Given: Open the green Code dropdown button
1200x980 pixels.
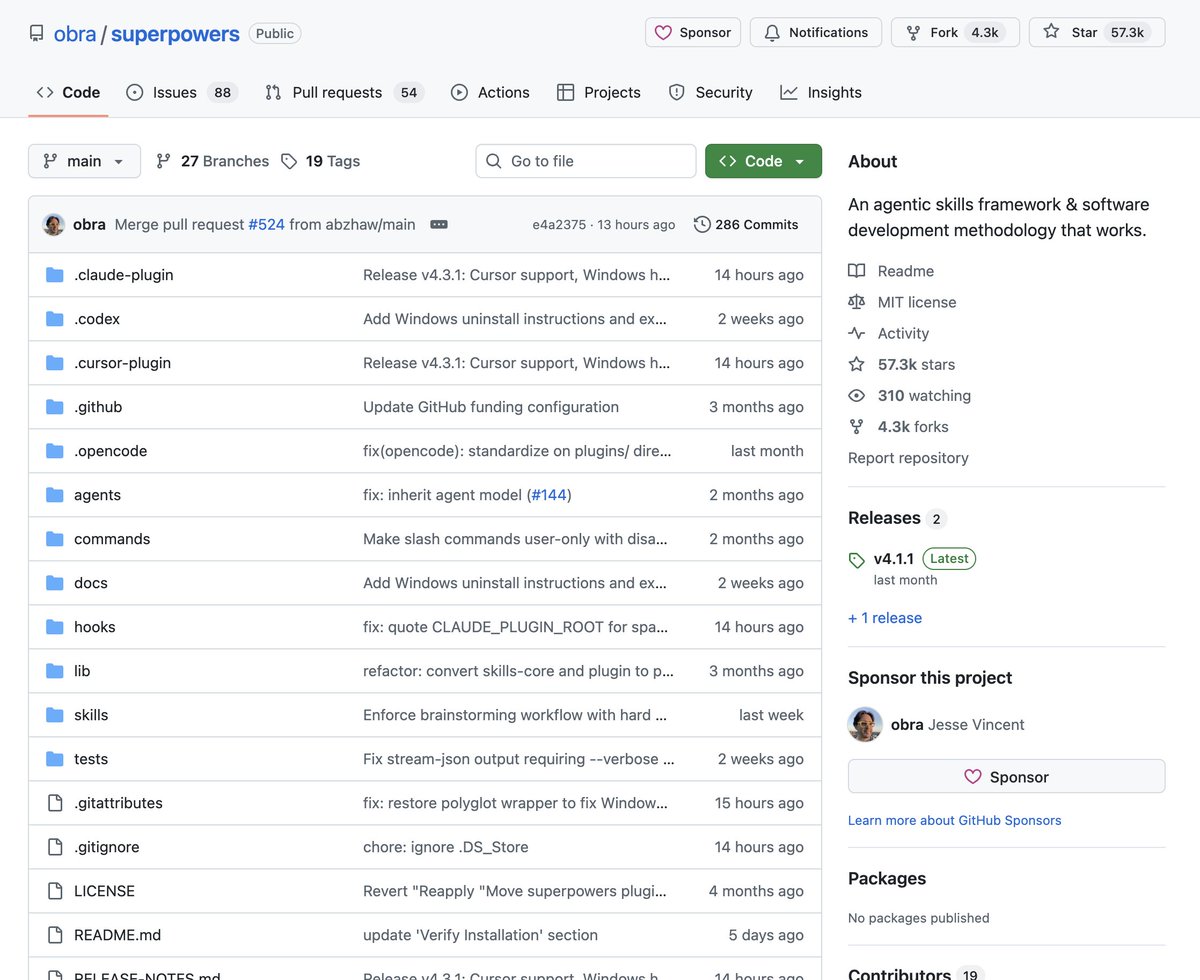Looking at the screenshot, I should tap(763, 161).
